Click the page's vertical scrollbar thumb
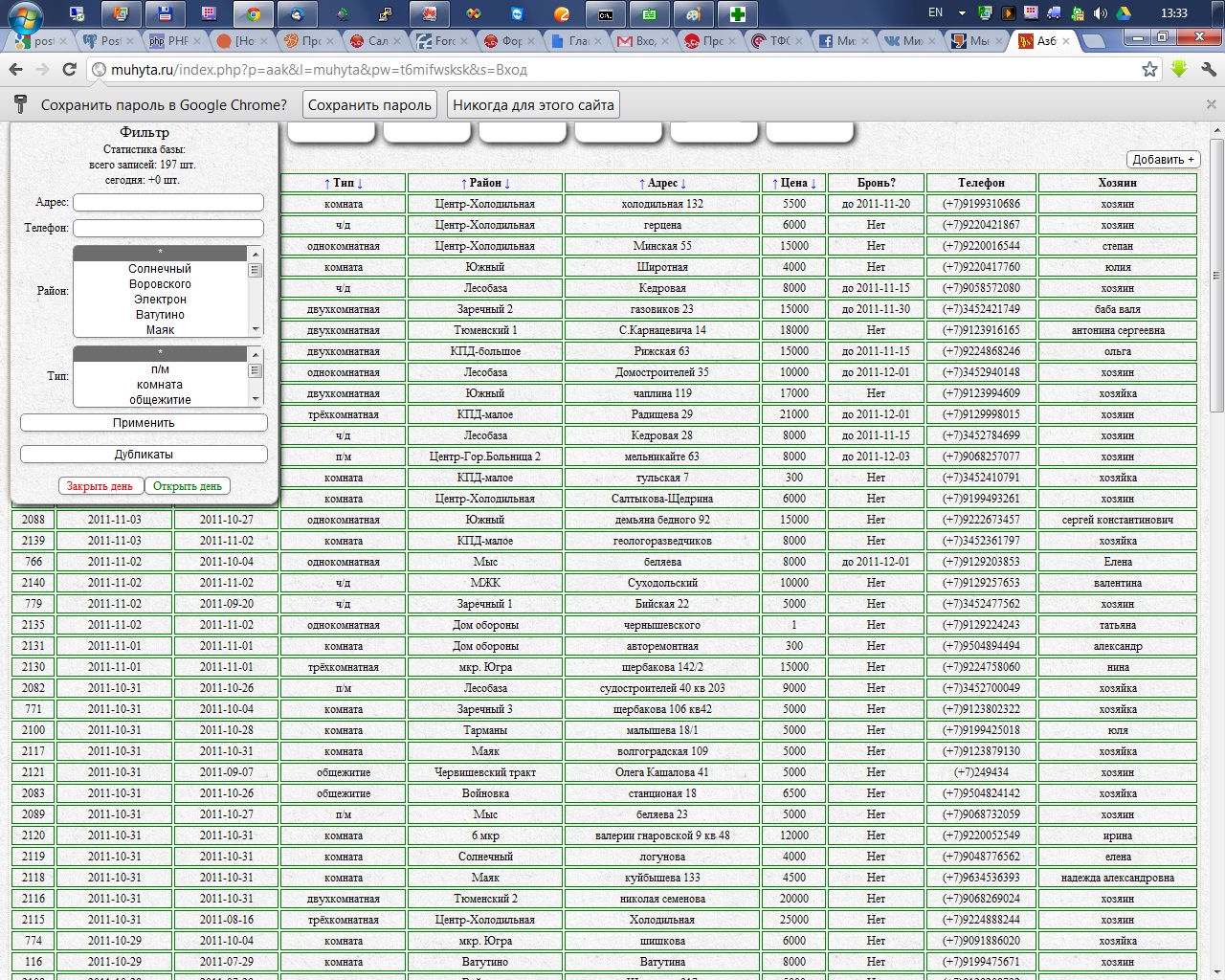Viewport: 1225px width, 980px height. tap(1216, 278)
